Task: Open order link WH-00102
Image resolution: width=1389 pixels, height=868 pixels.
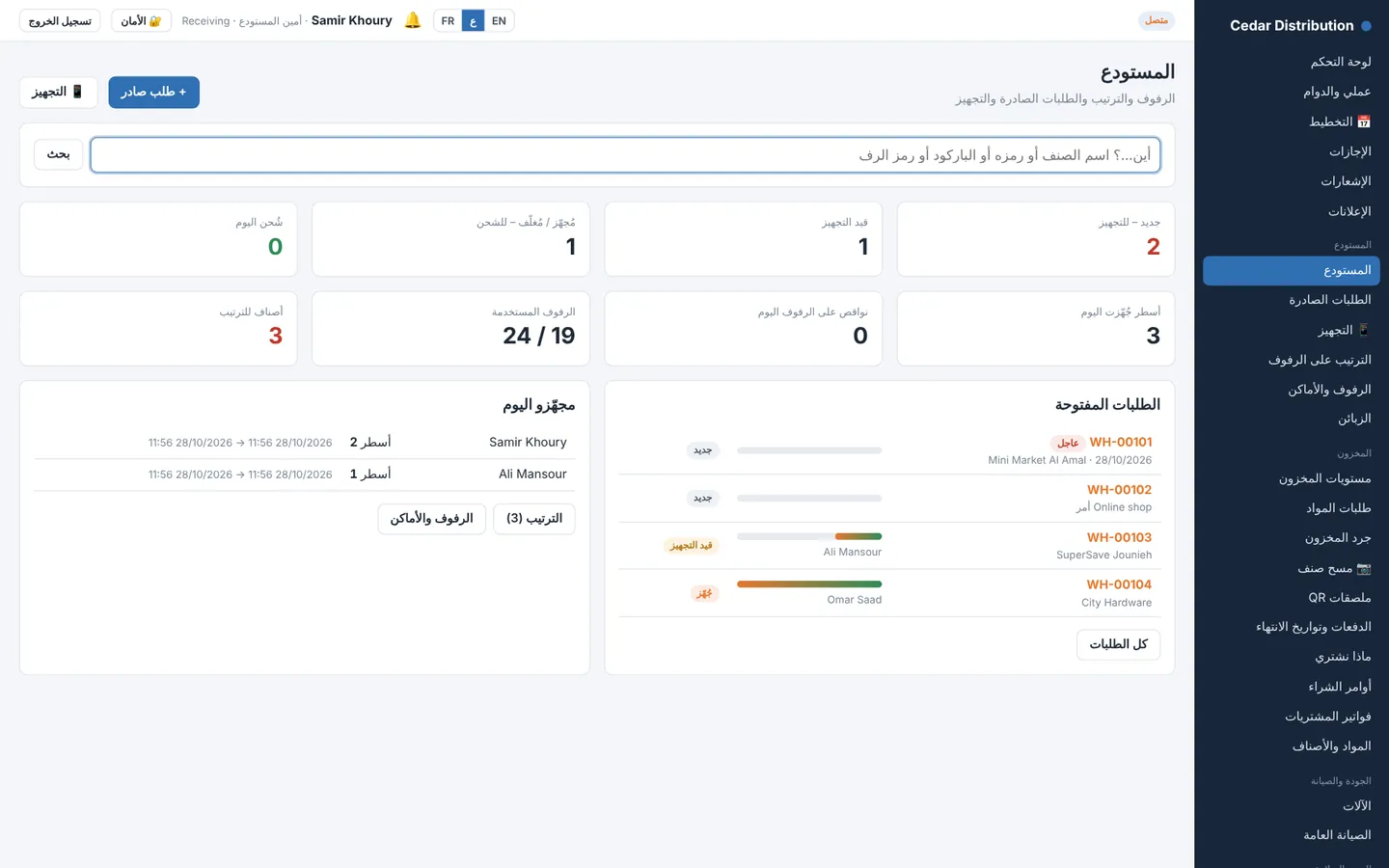Action: point(1119,490)
